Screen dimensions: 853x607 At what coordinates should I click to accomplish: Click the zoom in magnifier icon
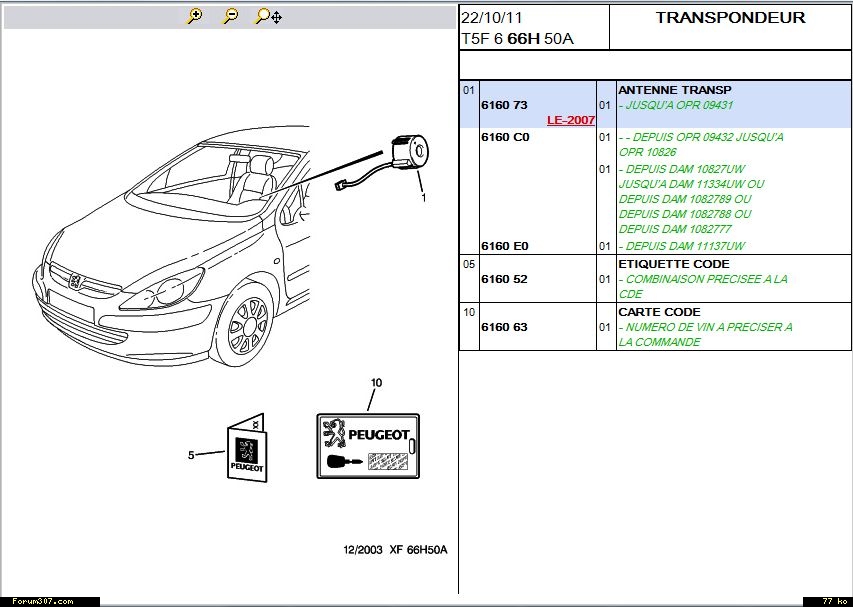195,16
